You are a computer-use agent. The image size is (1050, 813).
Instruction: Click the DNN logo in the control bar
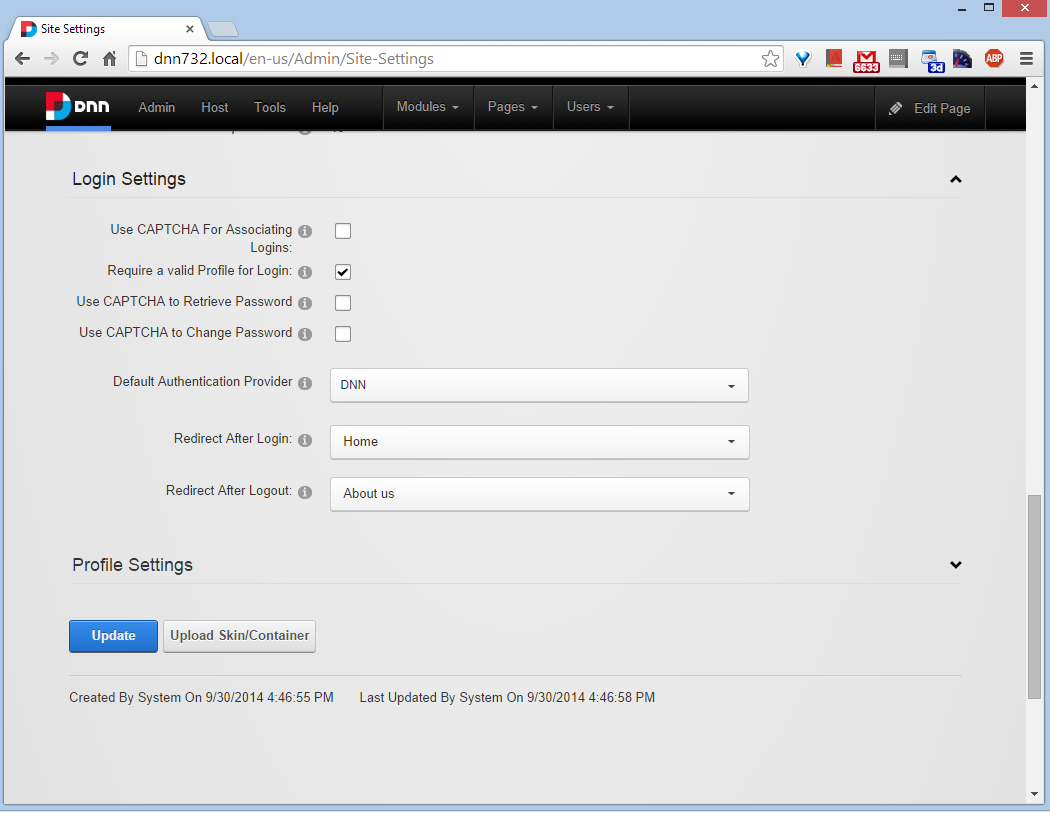point(78,106)
